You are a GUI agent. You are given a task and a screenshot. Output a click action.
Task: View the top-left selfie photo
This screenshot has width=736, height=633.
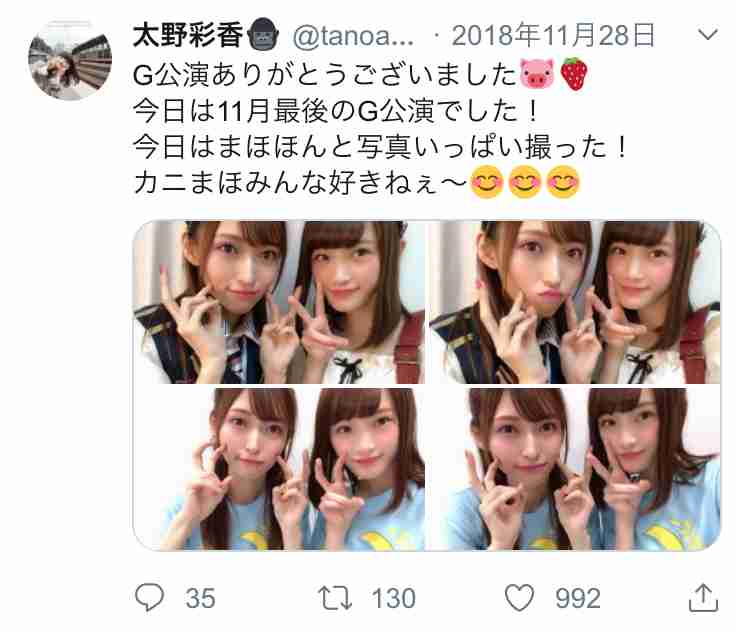tap(279, 302)
